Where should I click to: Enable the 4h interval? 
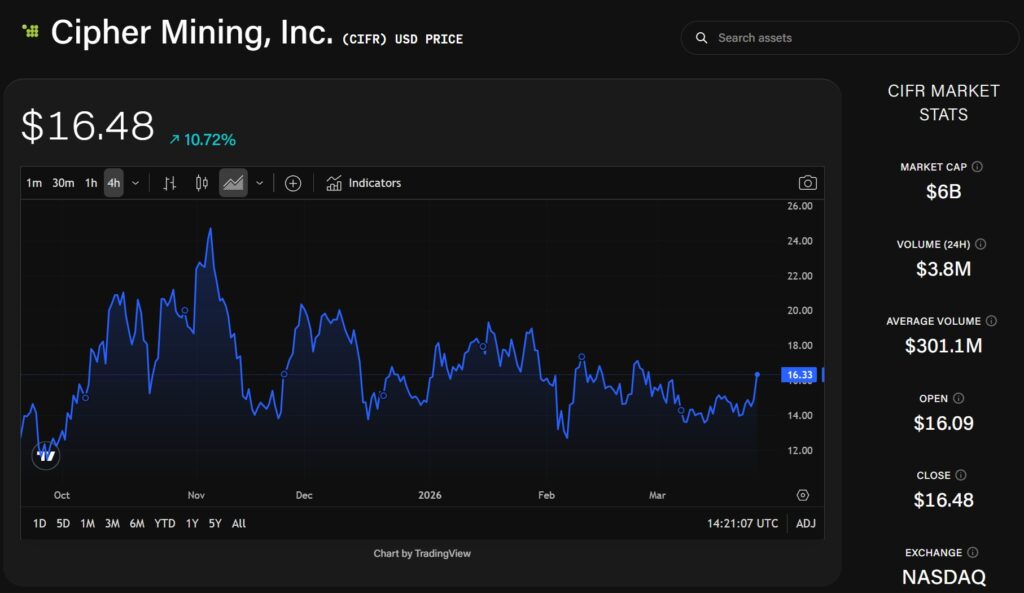(x=113, y=183)
